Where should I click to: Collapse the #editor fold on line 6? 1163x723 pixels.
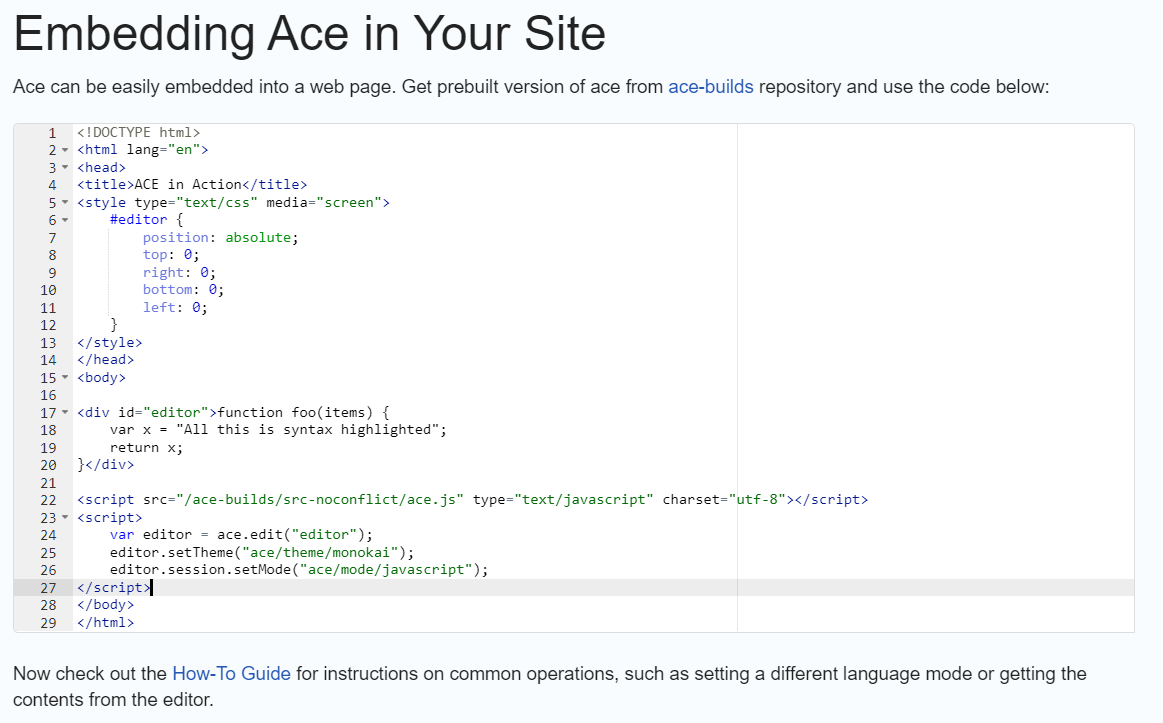65,220
